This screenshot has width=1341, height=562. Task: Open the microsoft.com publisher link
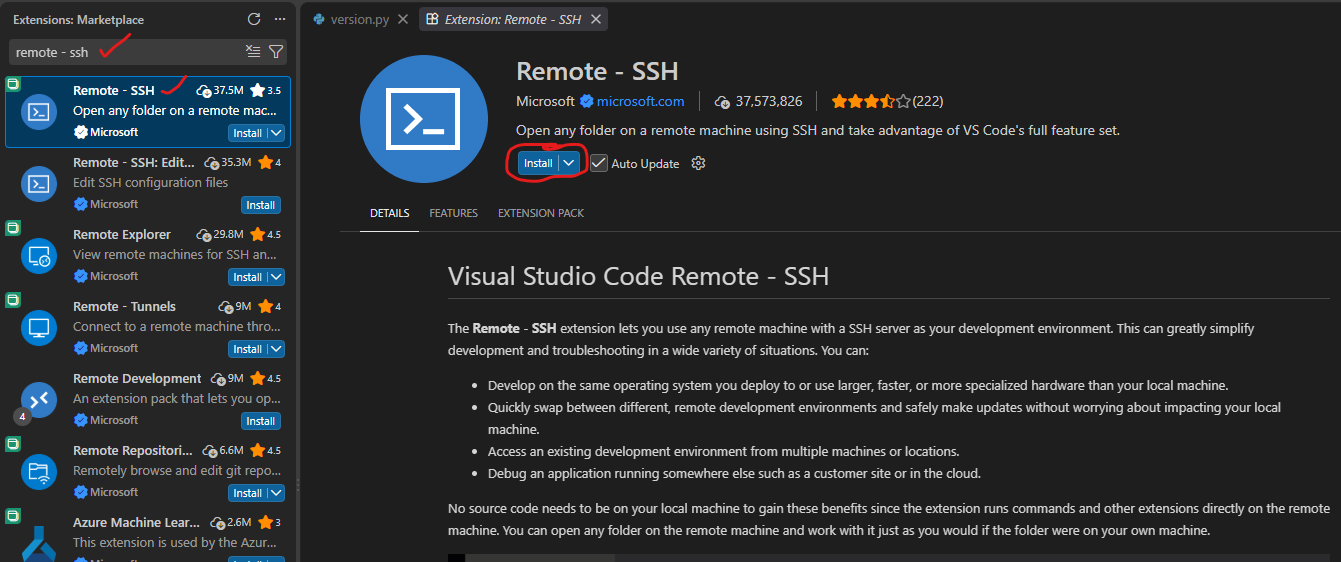click(640, 101)
